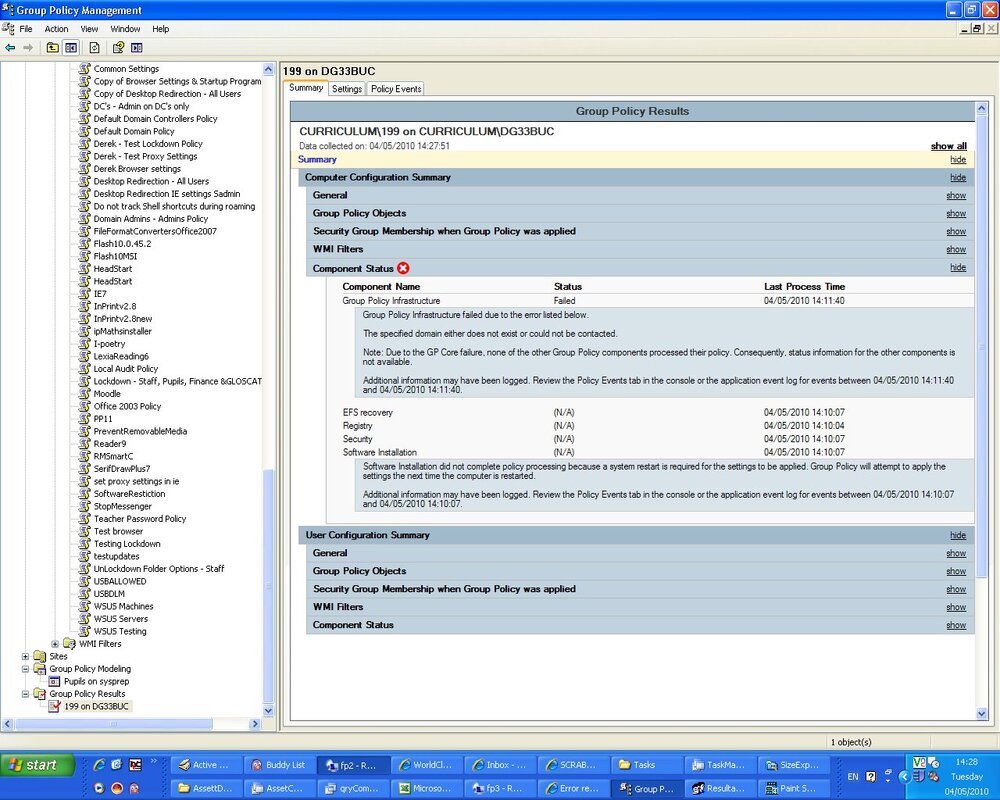Expand the WMI Filters tree node

(x=55, y=644)
